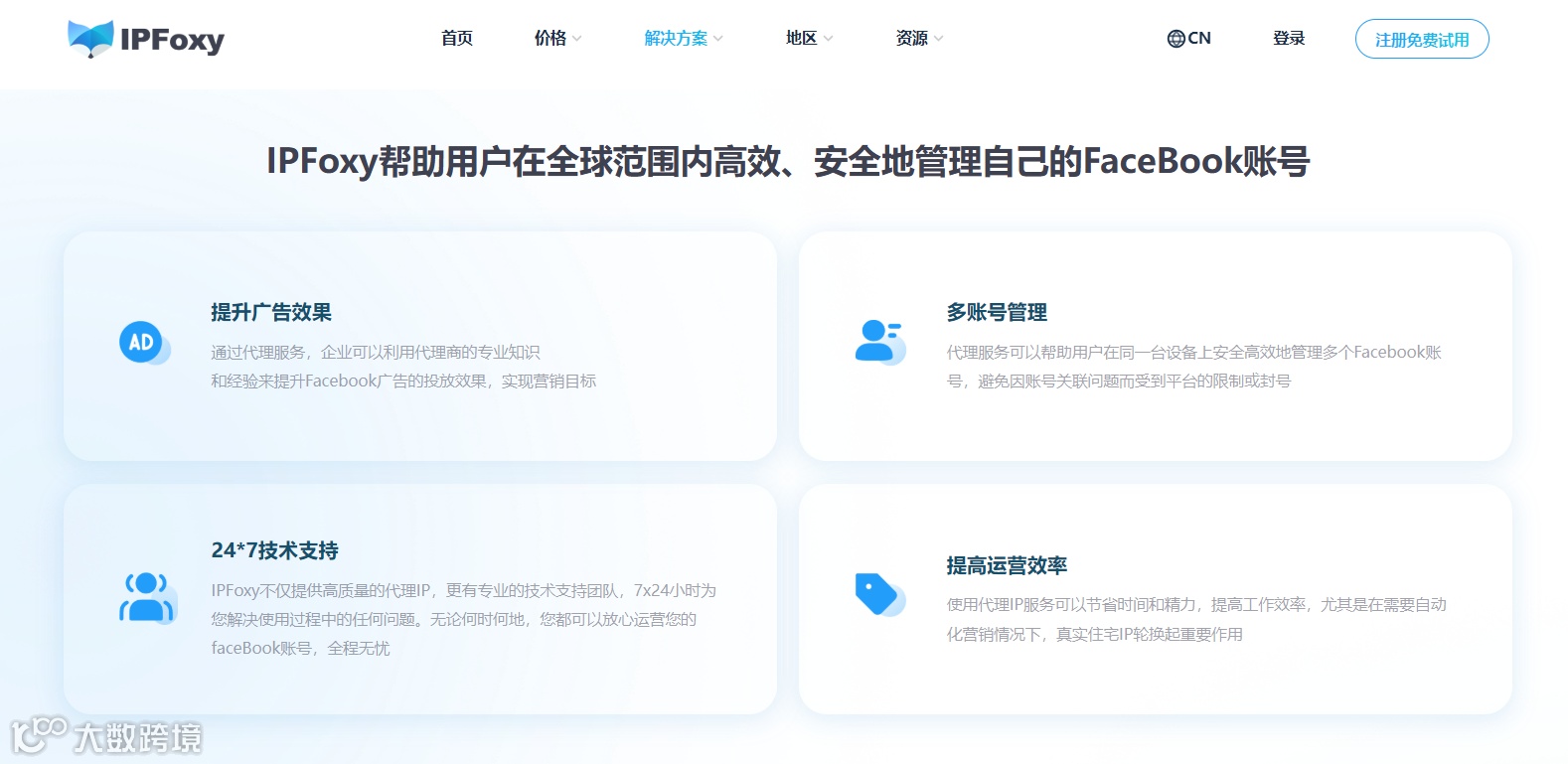Expand the chevron next to 资源
Viewport: 1568px width, 764px height.
pyautogui.click(x=939, y=39)
